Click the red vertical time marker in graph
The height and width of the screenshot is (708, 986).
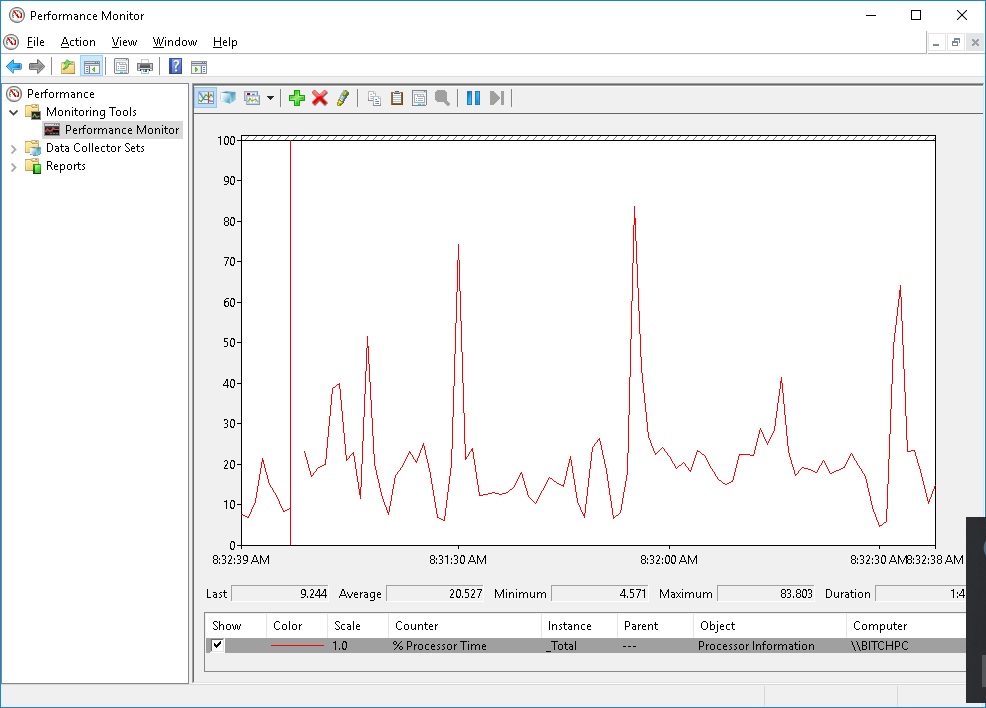tap(291, 343)
